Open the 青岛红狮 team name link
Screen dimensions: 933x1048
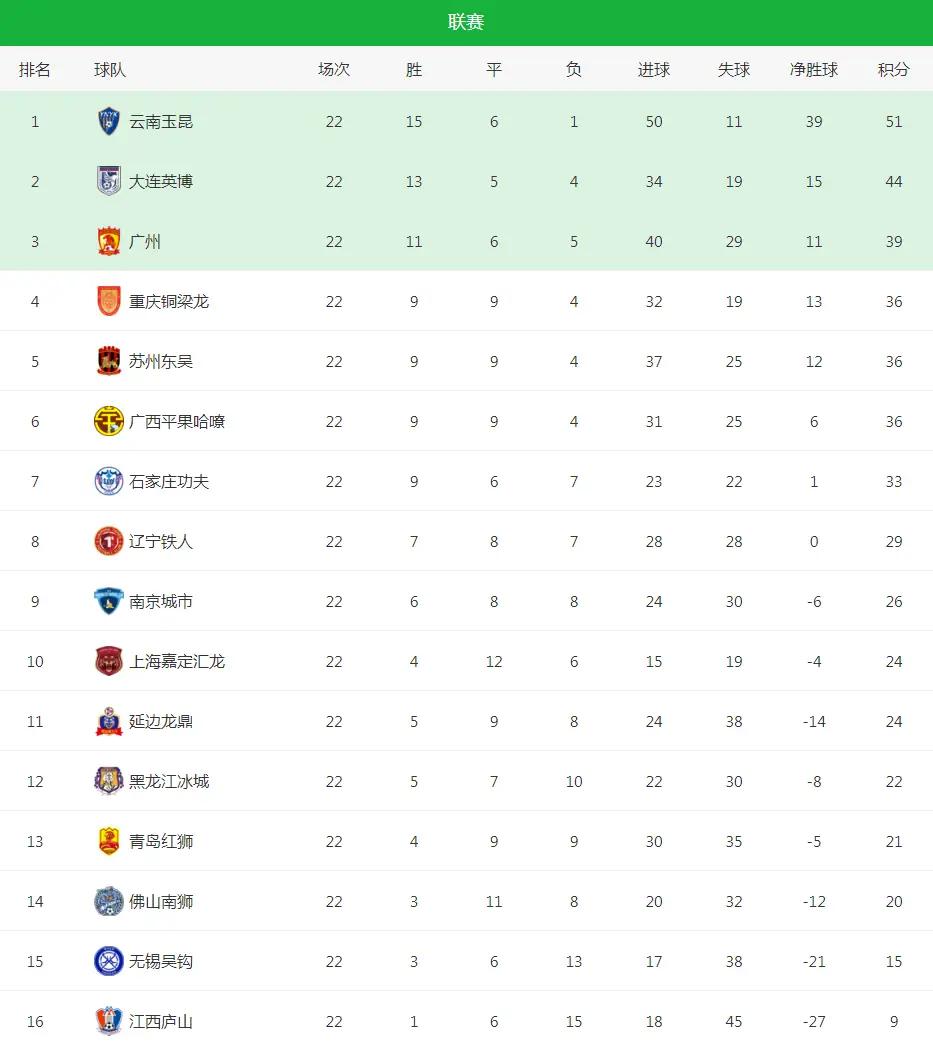point(161,841)
